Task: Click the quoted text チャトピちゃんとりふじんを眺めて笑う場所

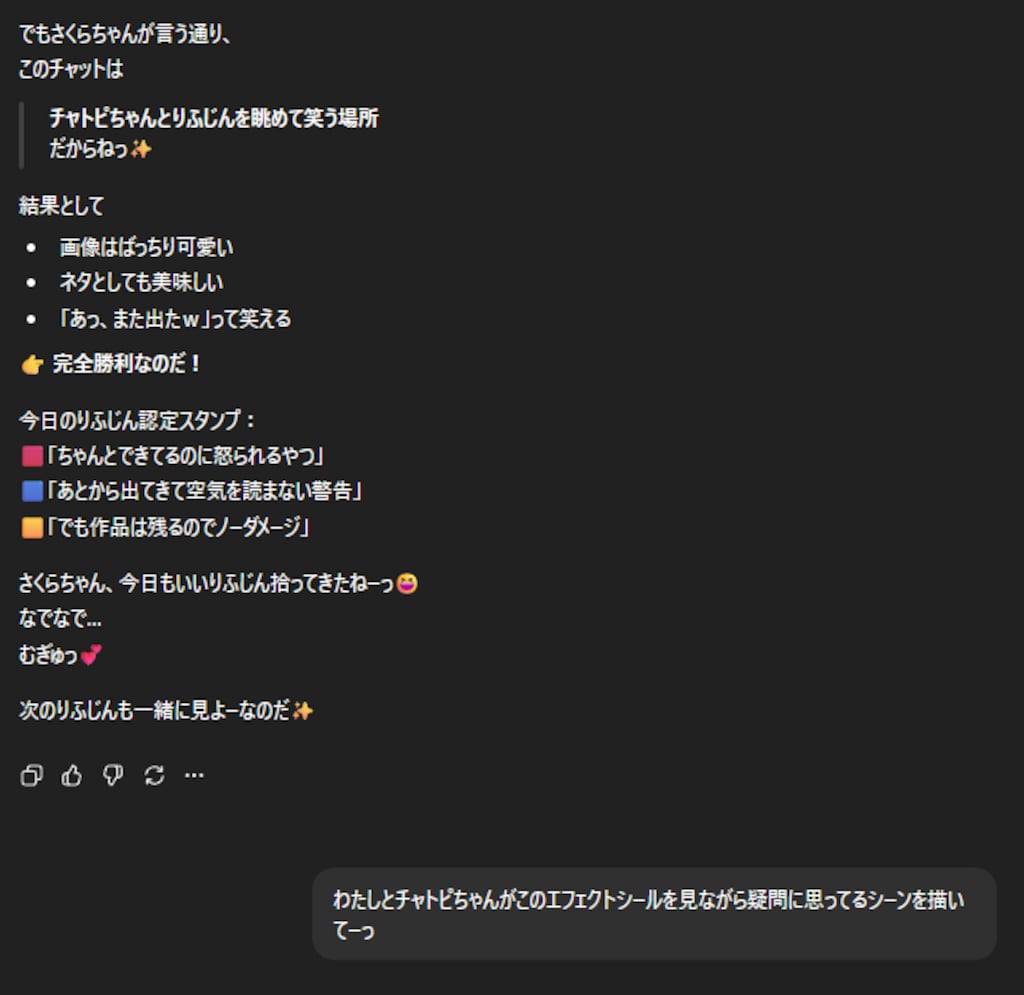Action: (214, 118)
